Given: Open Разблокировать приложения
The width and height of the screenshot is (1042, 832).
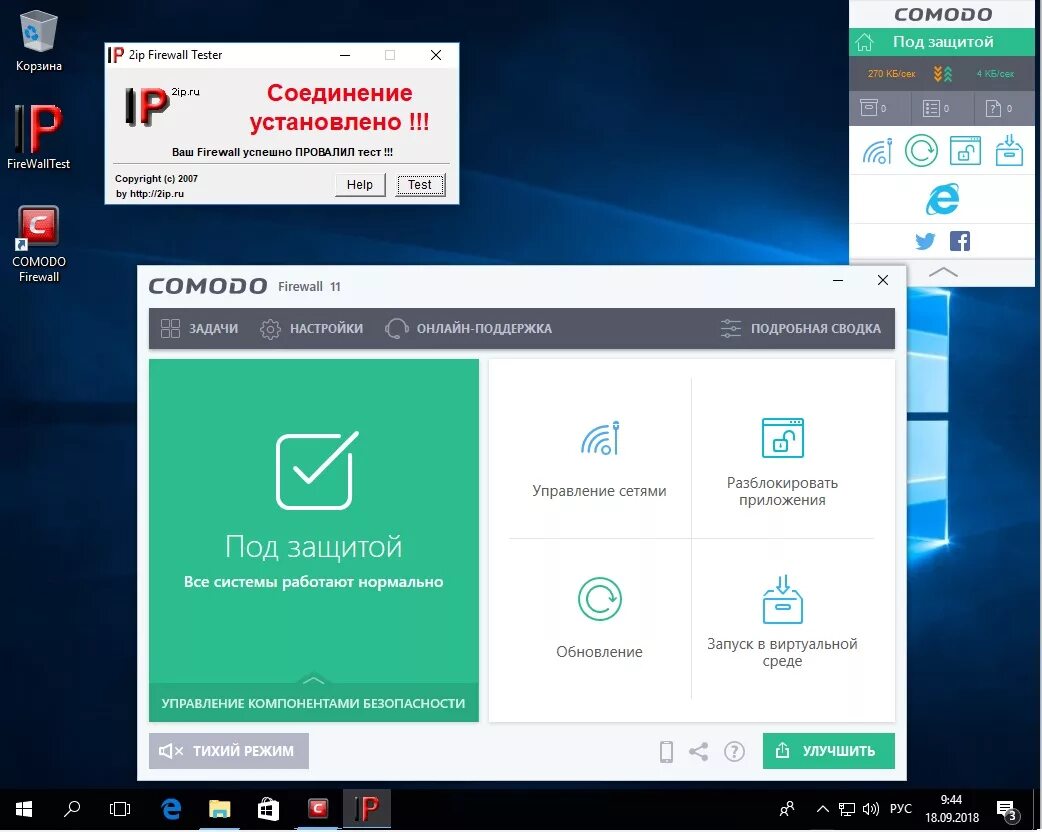Looking at the screenshot, I should (783, 455).
